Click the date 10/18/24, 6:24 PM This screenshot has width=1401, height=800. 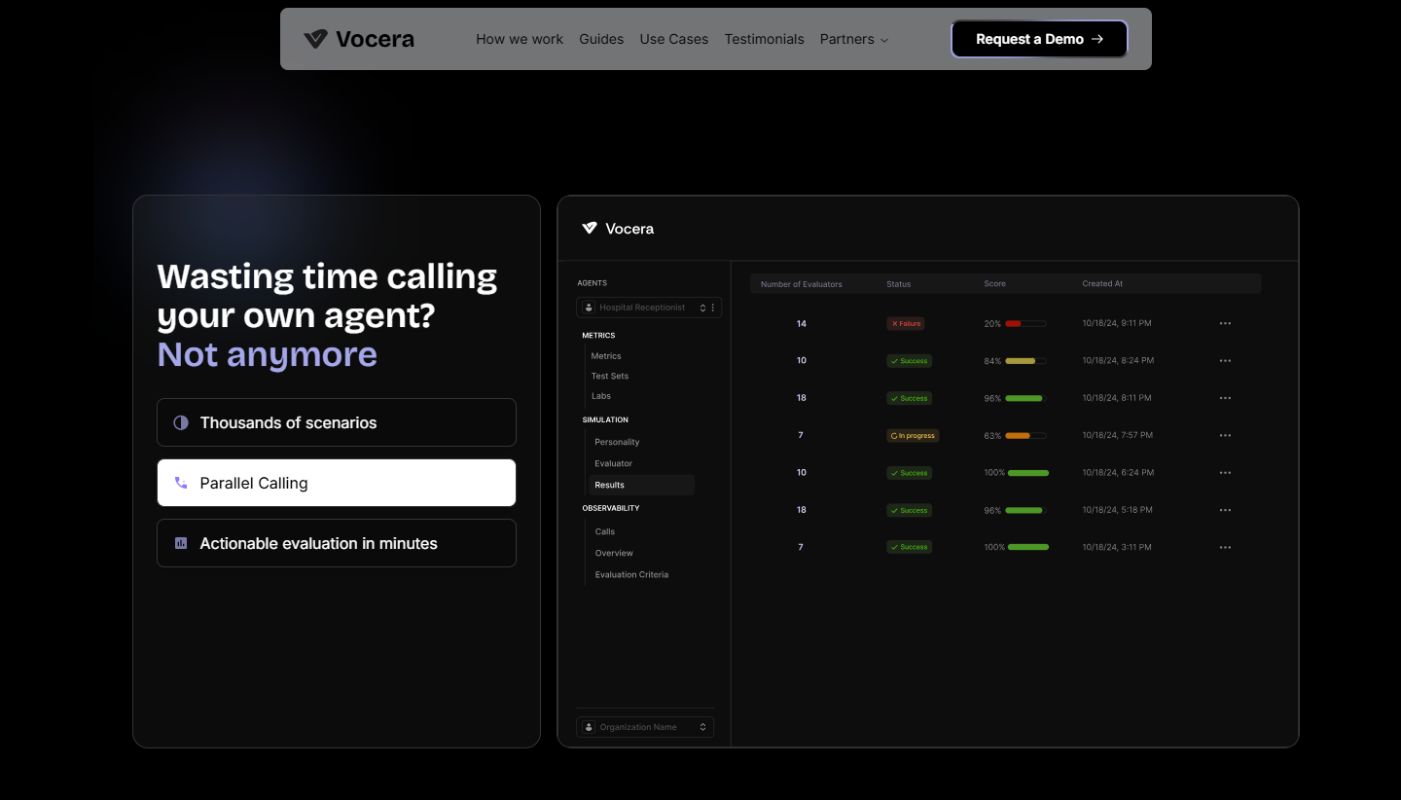point(1118,473)
